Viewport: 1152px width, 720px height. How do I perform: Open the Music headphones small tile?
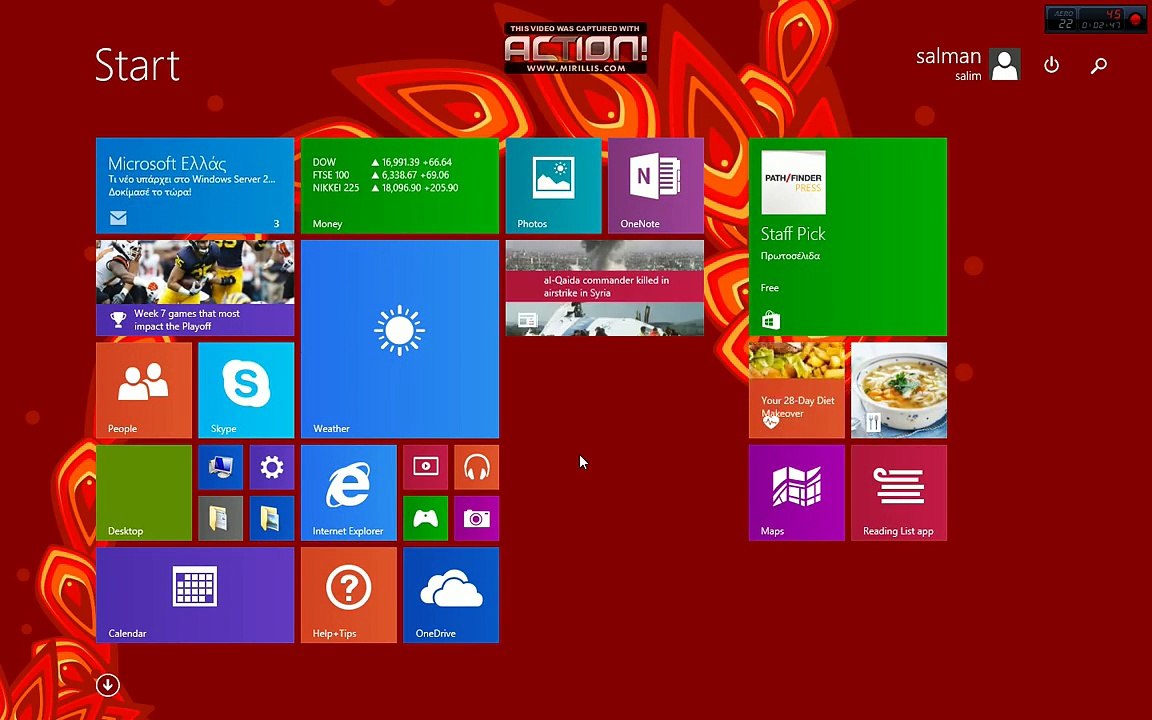pos(477,467)
